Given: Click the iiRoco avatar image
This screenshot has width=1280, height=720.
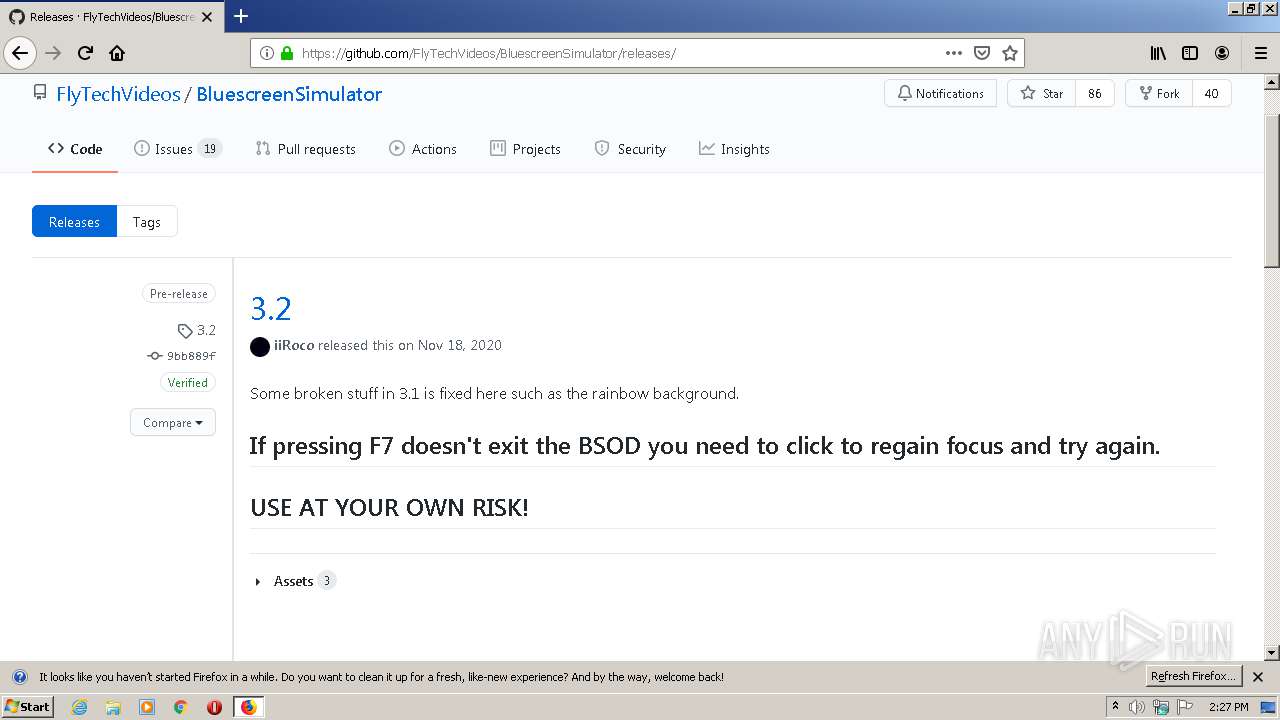Looking at the screenshot, I should [260, 346].
